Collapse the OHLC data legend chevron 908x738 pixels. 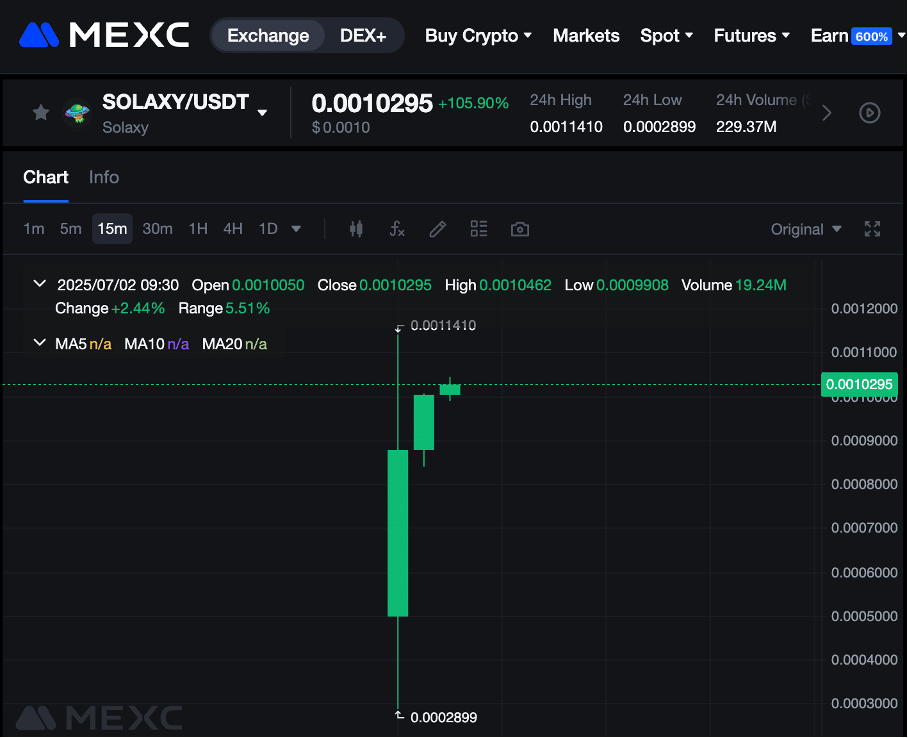40,285
